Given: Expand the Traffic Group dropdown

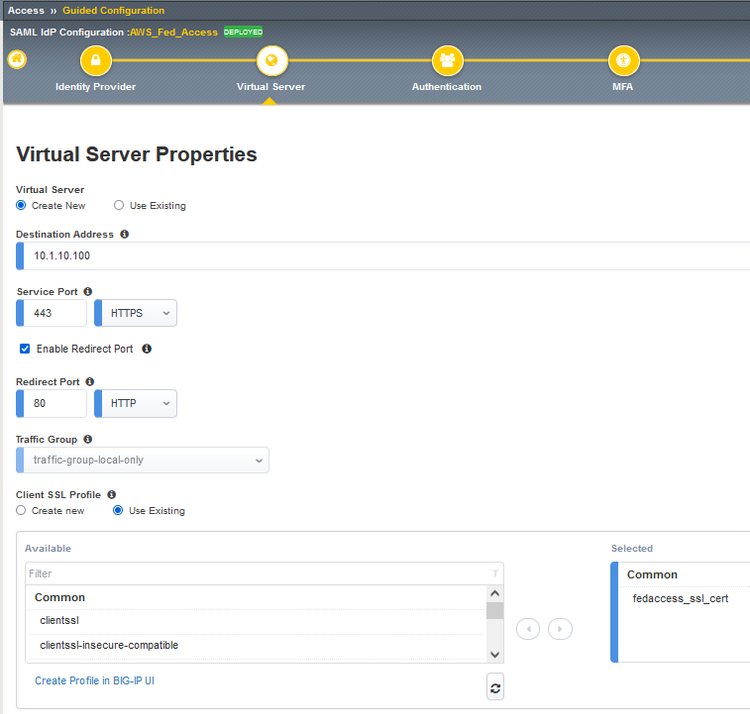Looking at the screenshot, I should point(144,460).
